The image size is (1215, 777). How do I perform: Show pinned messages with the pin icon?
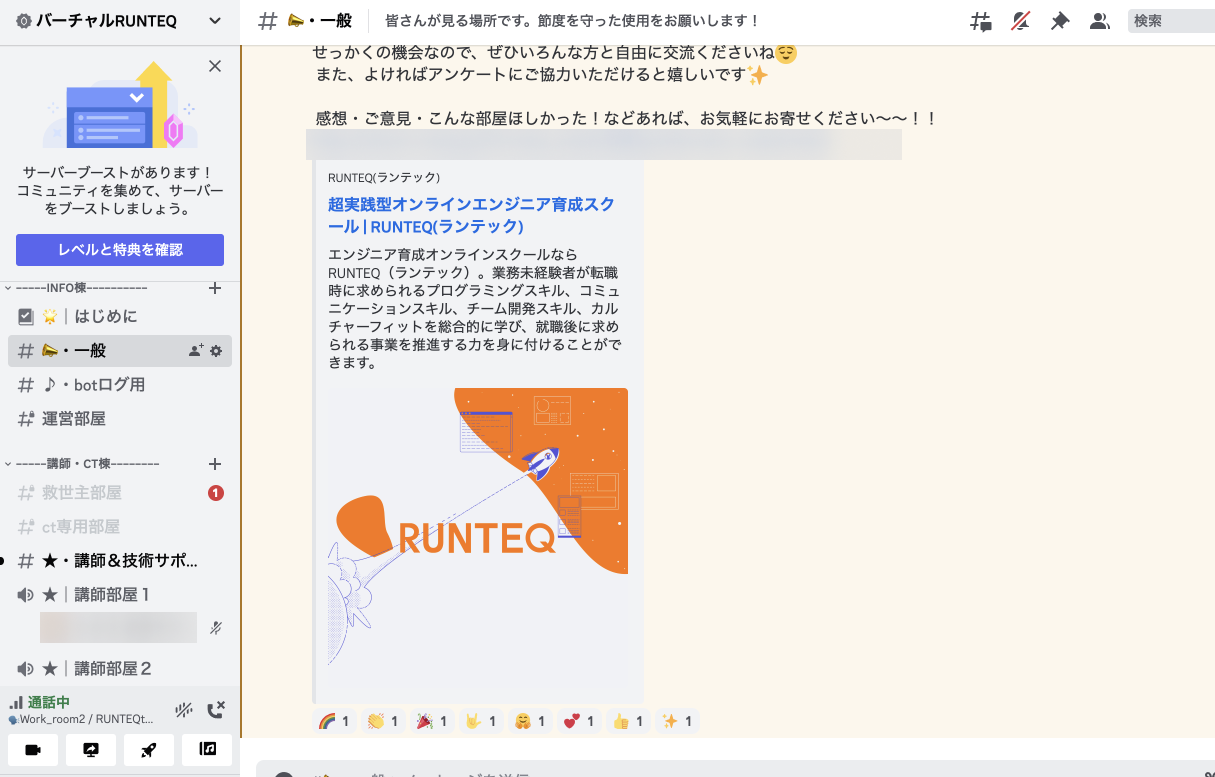click(x=1060, y=21)
